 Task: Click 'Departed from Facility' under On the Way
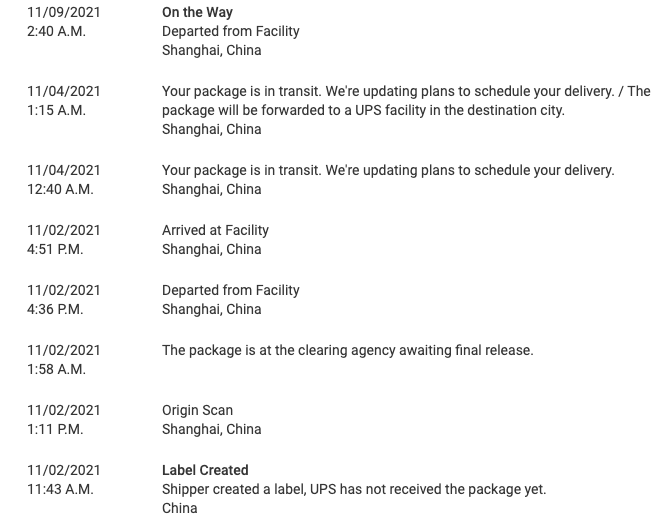click(x=230, y=31)
